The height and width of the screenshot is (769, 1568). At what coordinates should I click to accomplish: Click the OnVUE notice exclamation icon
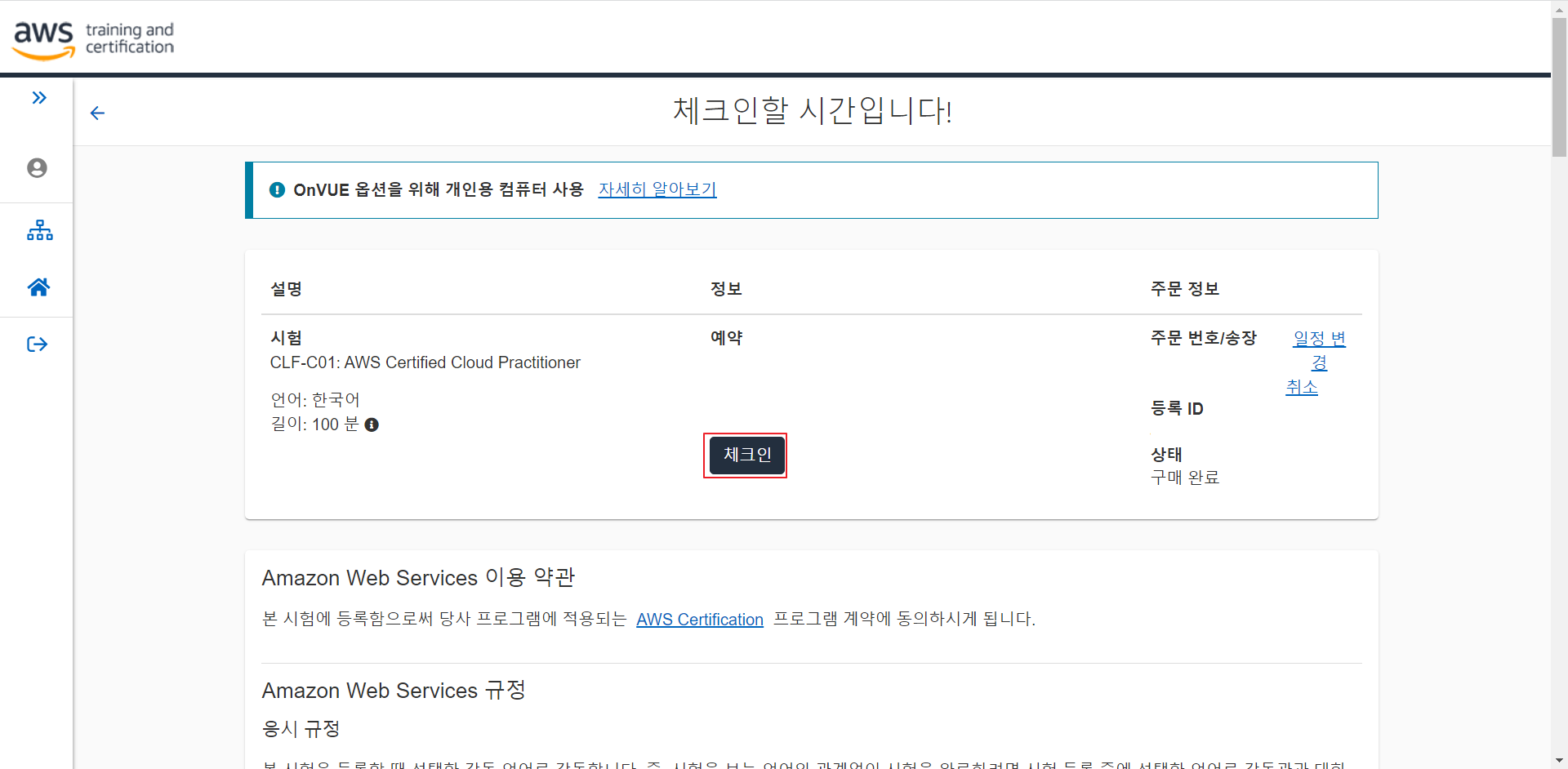[x=277, y=189]
